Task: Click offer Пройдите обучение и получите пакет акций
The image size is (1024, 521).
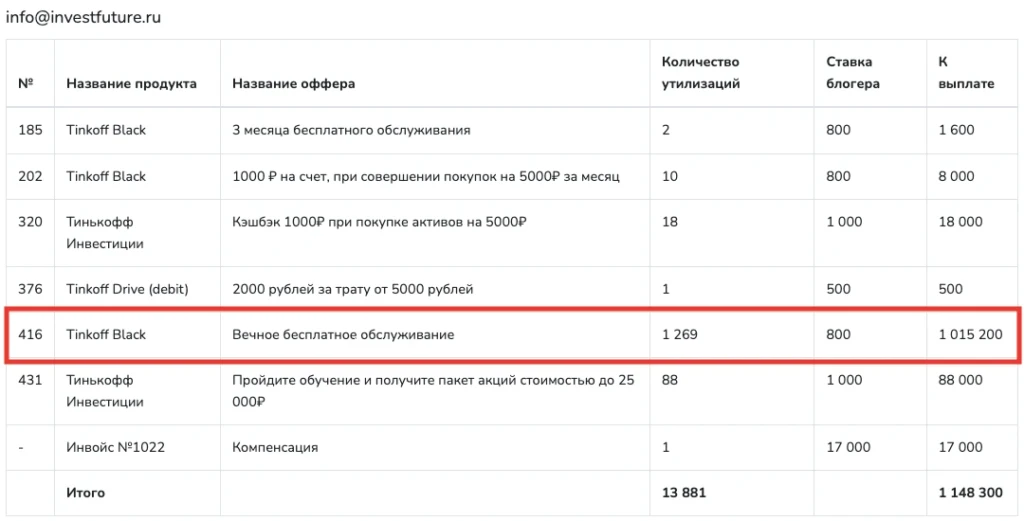Action: (434, 391)
